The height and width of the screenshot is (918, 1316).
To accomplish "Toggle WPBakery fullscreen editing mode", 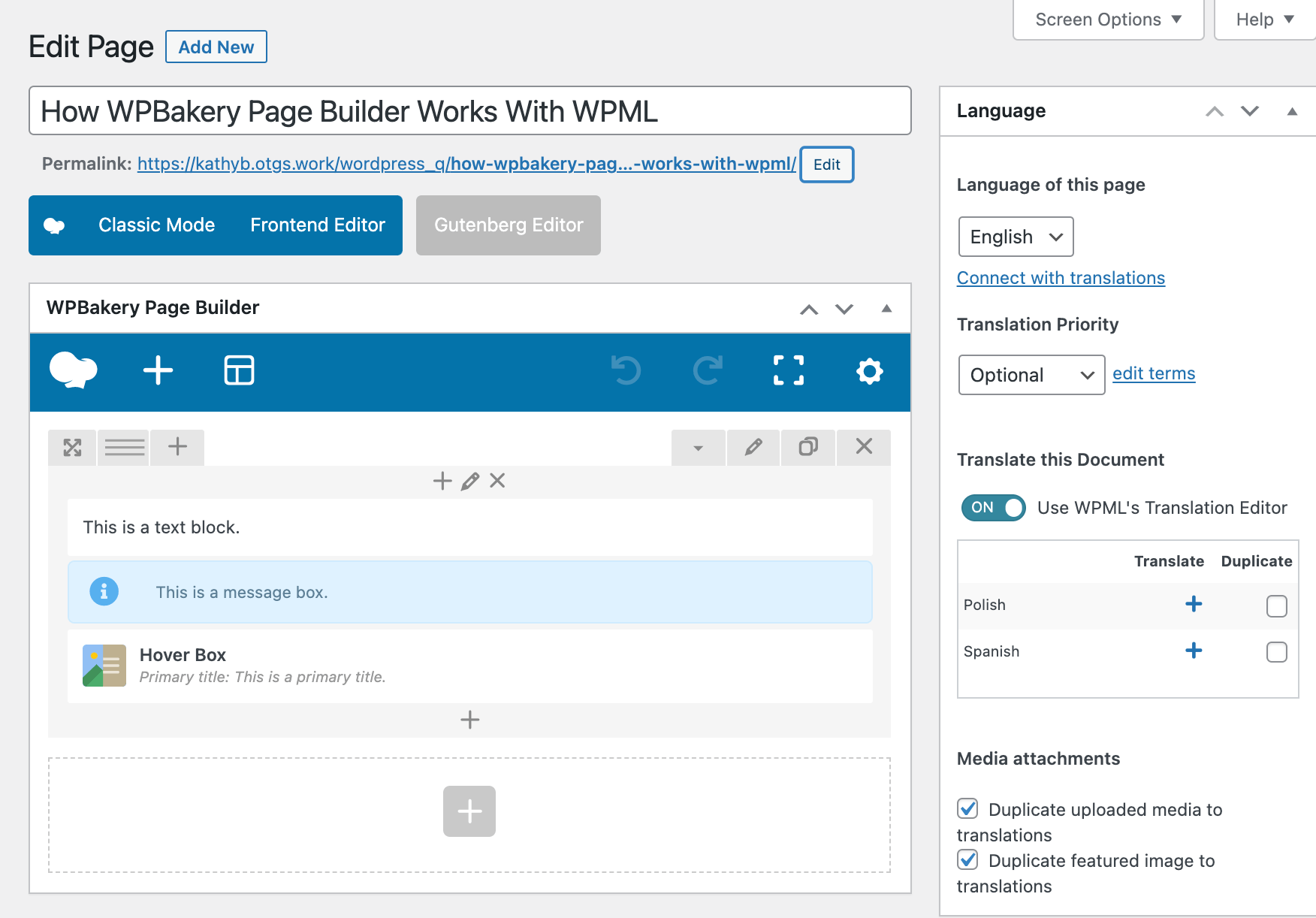I will coord(789,370).
